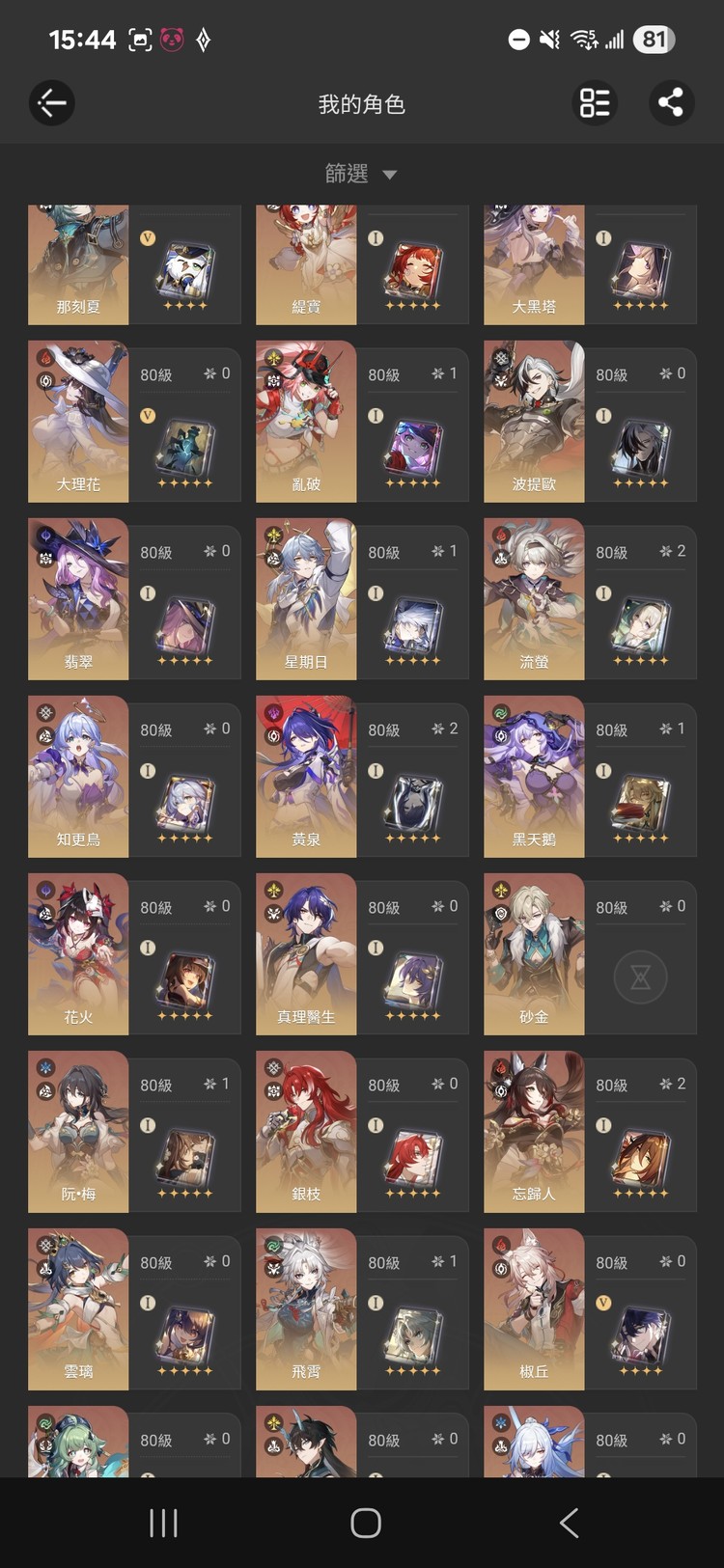724x1568 pixels.
Task: Tap the light cone icon for 忘歸人
Action: (x=641, y=1156)
